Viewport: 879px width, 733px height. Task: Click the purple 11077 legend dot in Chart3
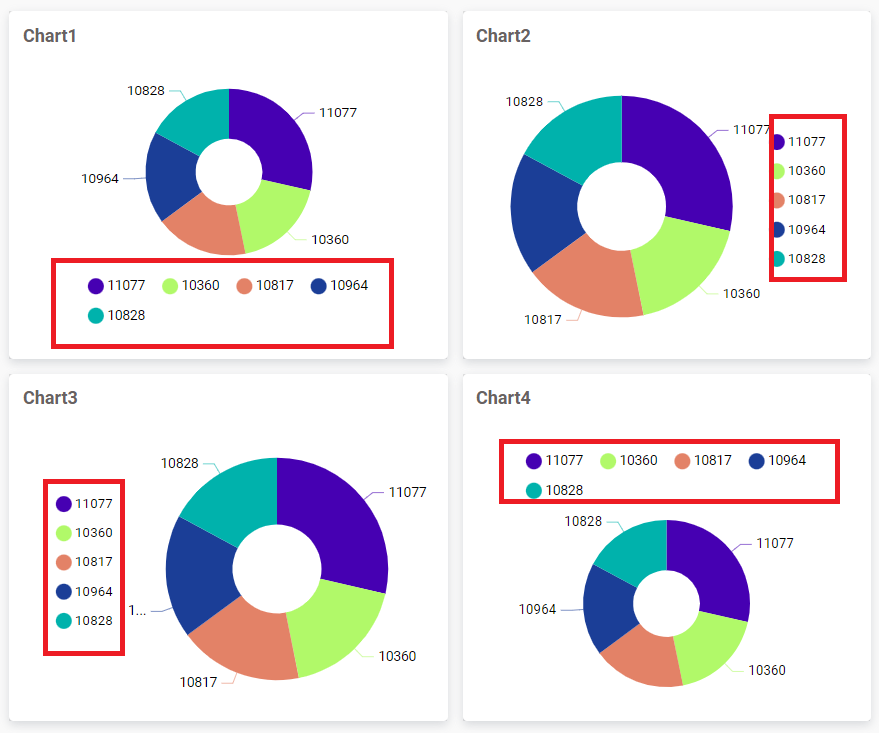coord(64,504)
